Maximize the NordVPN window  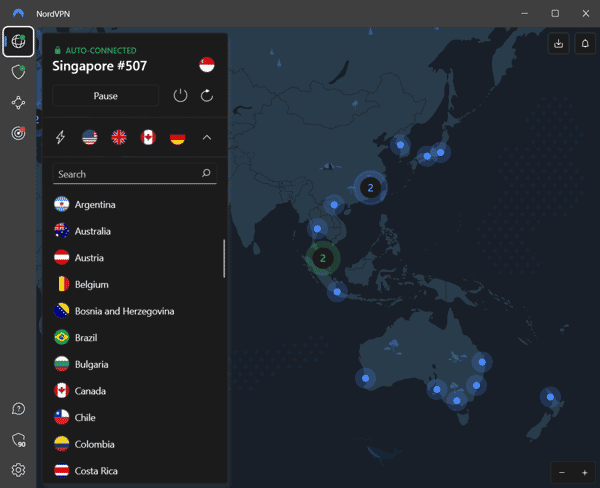tap(555, 13)
